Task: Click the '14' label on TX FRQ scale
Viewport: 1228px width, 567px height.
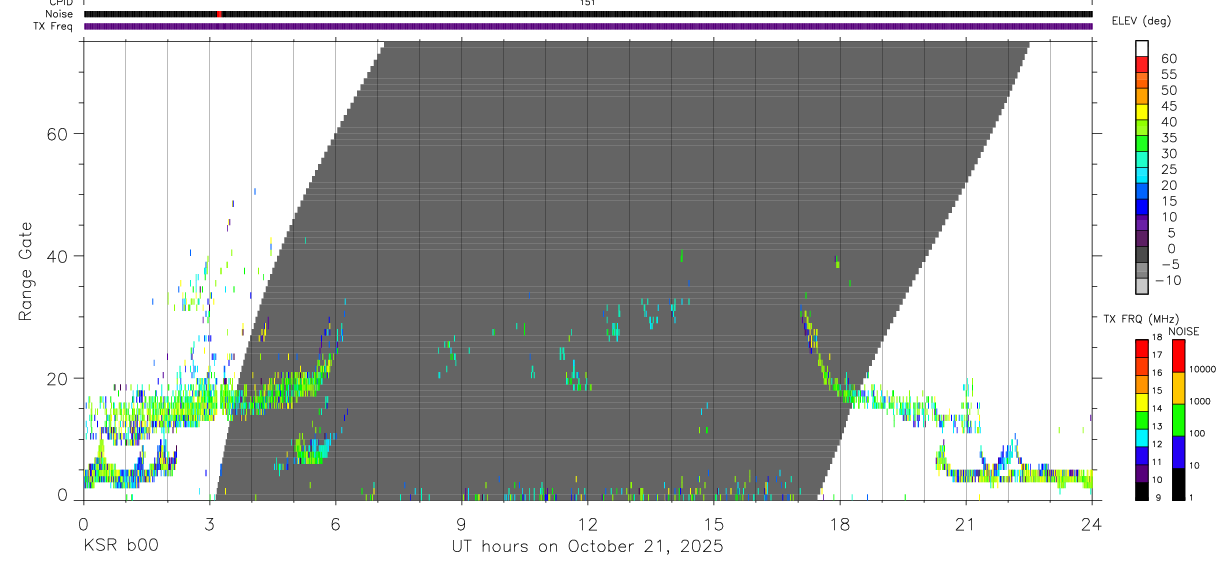Action: pyautogui.click(x=1157, y=408)
